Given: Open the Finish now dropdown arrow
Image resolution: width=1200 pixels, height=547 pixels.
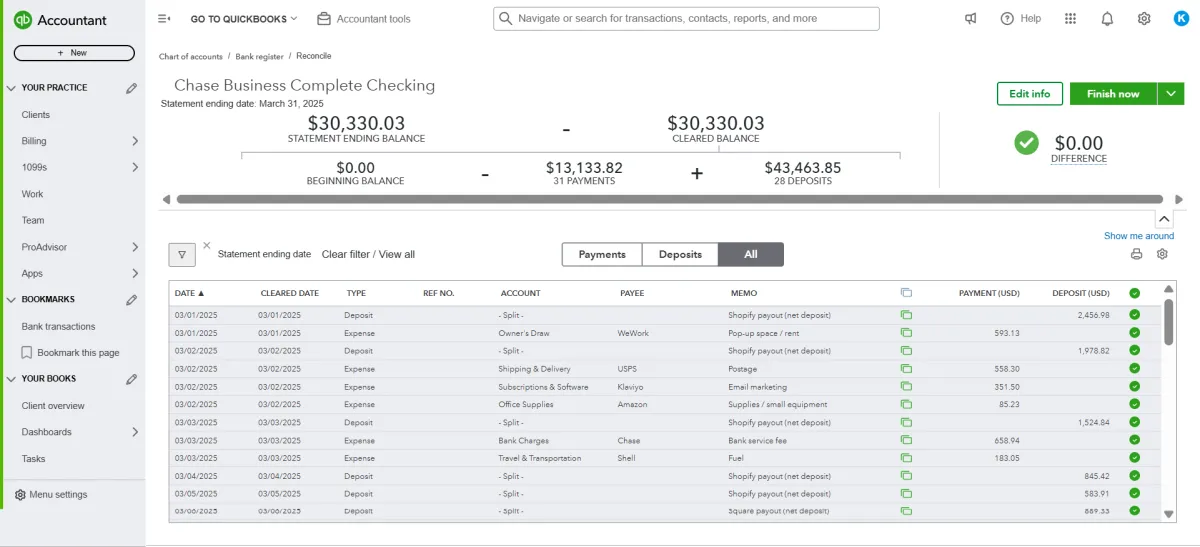Looking at the screenshot, I should pyautogui.click(x=1171, y=94).
